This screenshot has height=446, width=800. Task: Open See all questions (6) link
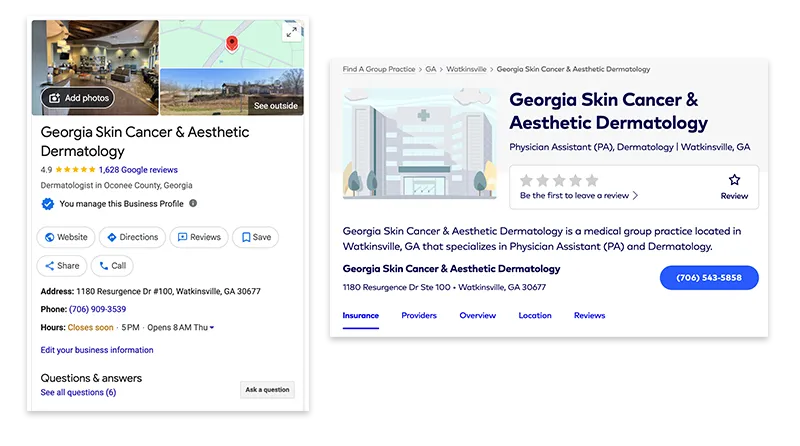78,392
